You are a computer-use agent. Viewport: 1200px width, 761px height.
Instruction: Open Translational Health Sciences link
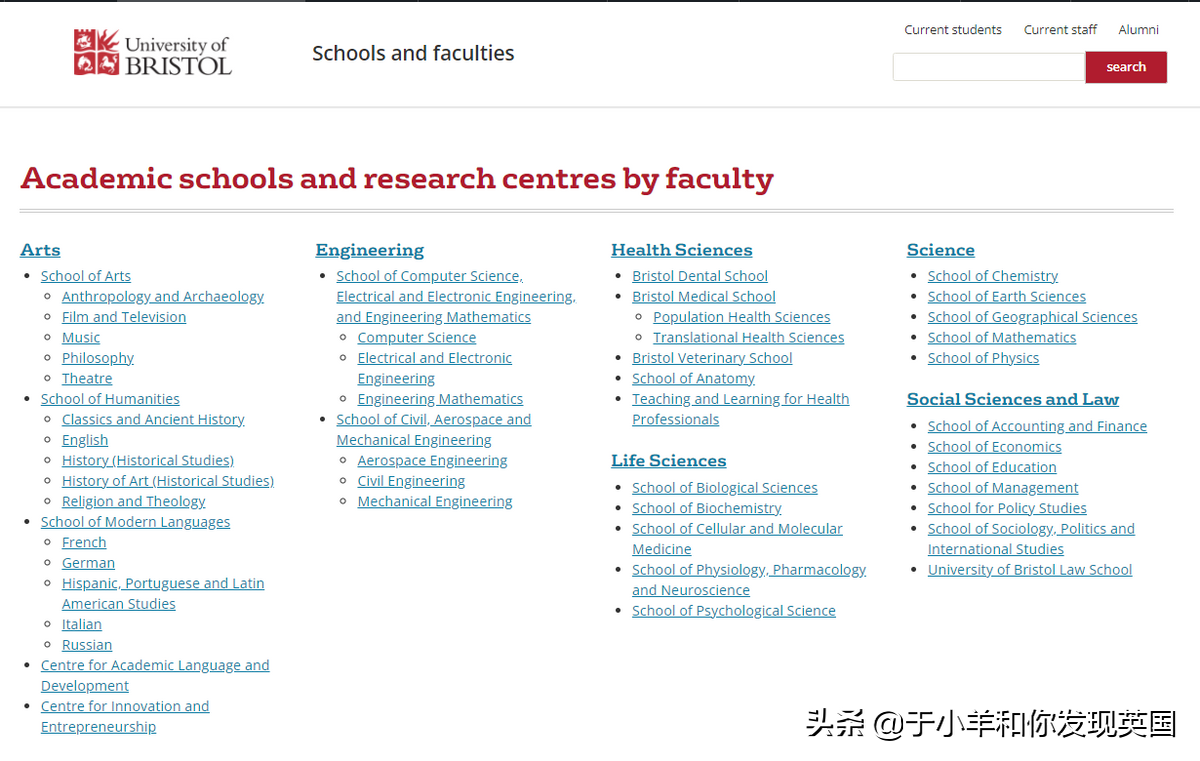tap(749, 337)
